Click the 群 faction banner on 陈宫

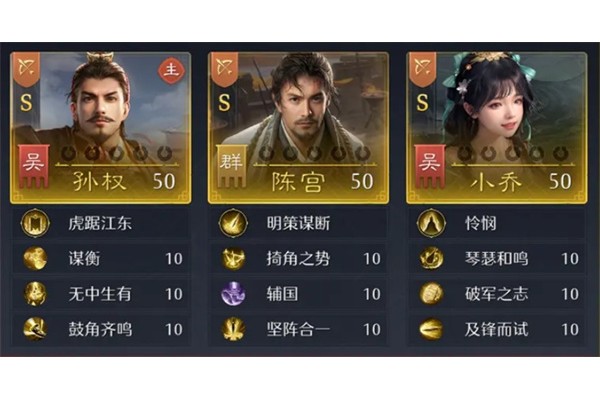(231, 166)
